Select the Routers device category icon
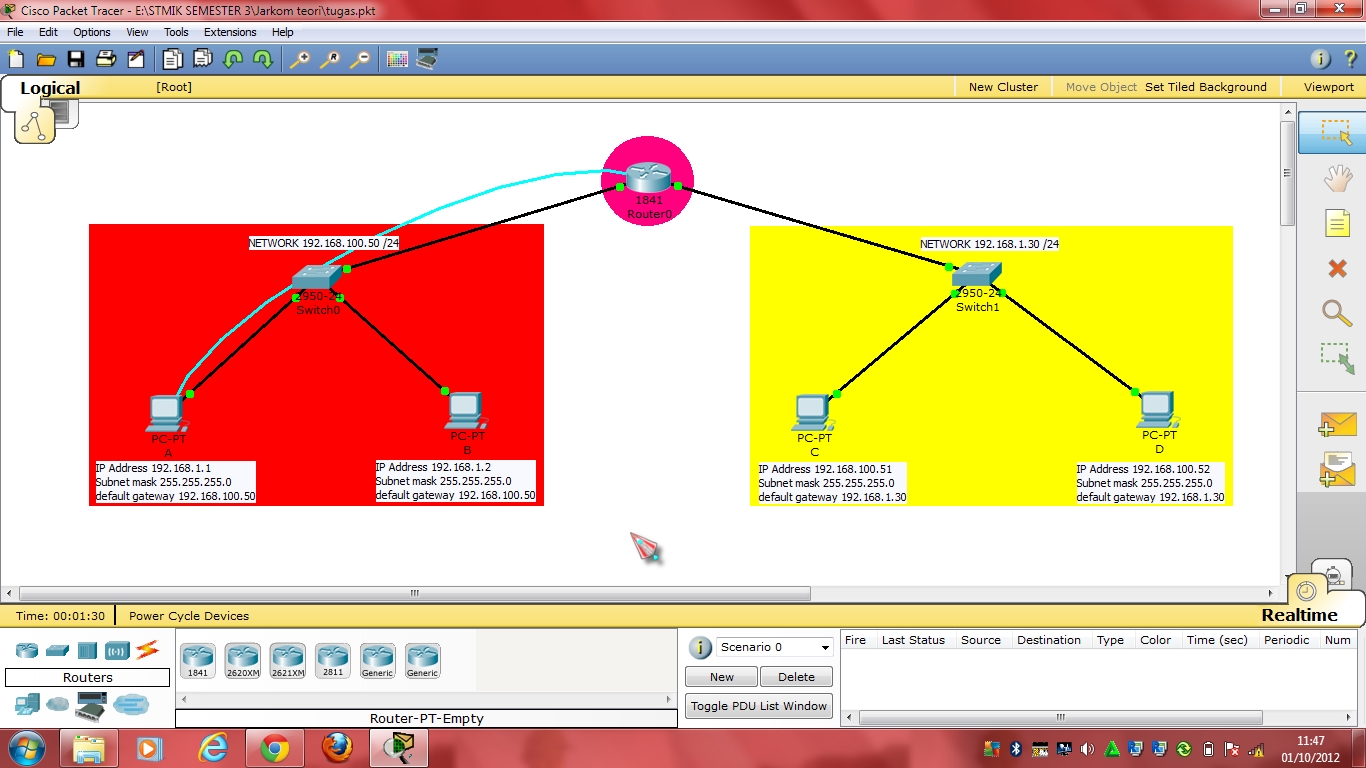Image resolution: width=1366 pixels, height=768 pixels. pyautogui.click(x=27, y=650)
